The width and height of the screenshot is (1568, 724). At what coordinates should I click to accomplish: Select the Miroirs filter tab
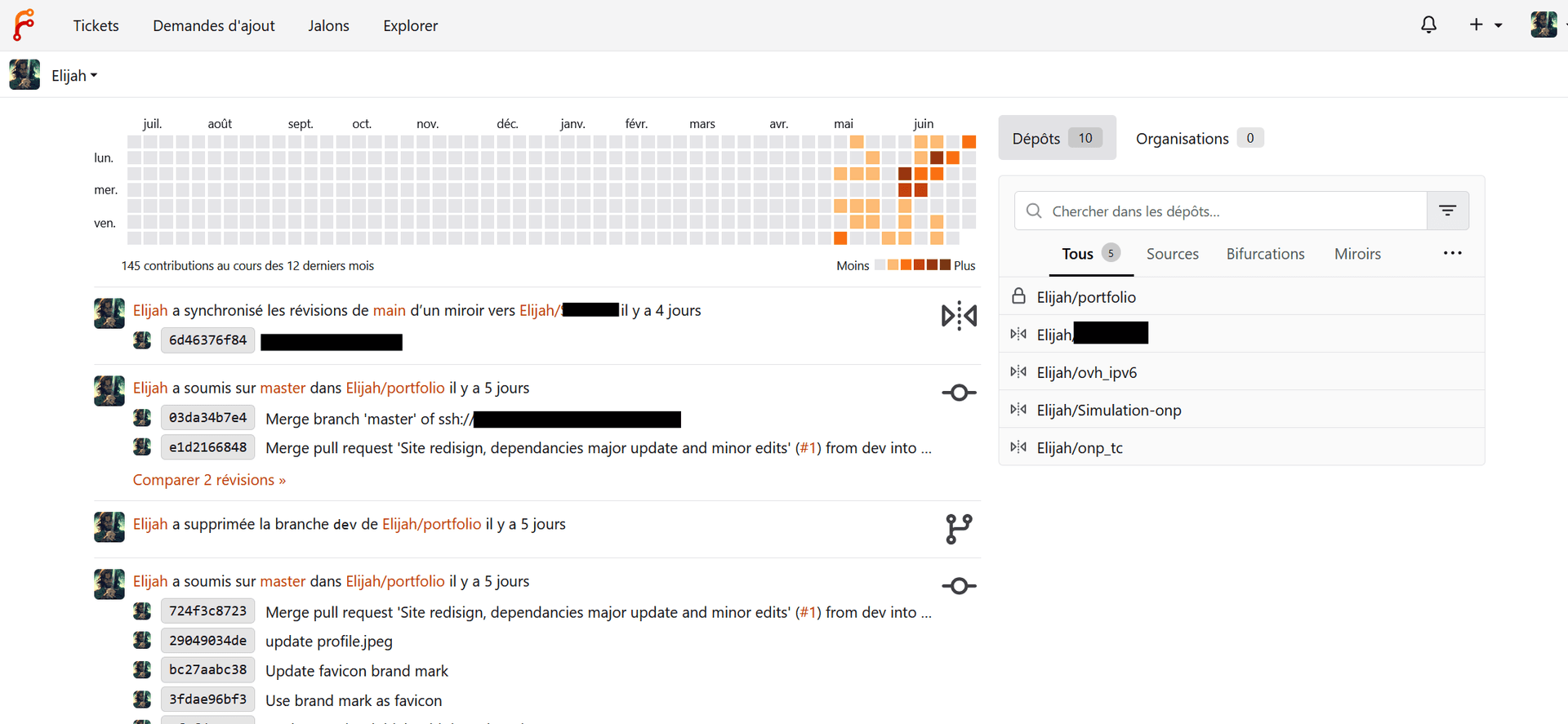(x=1357, y=254)
